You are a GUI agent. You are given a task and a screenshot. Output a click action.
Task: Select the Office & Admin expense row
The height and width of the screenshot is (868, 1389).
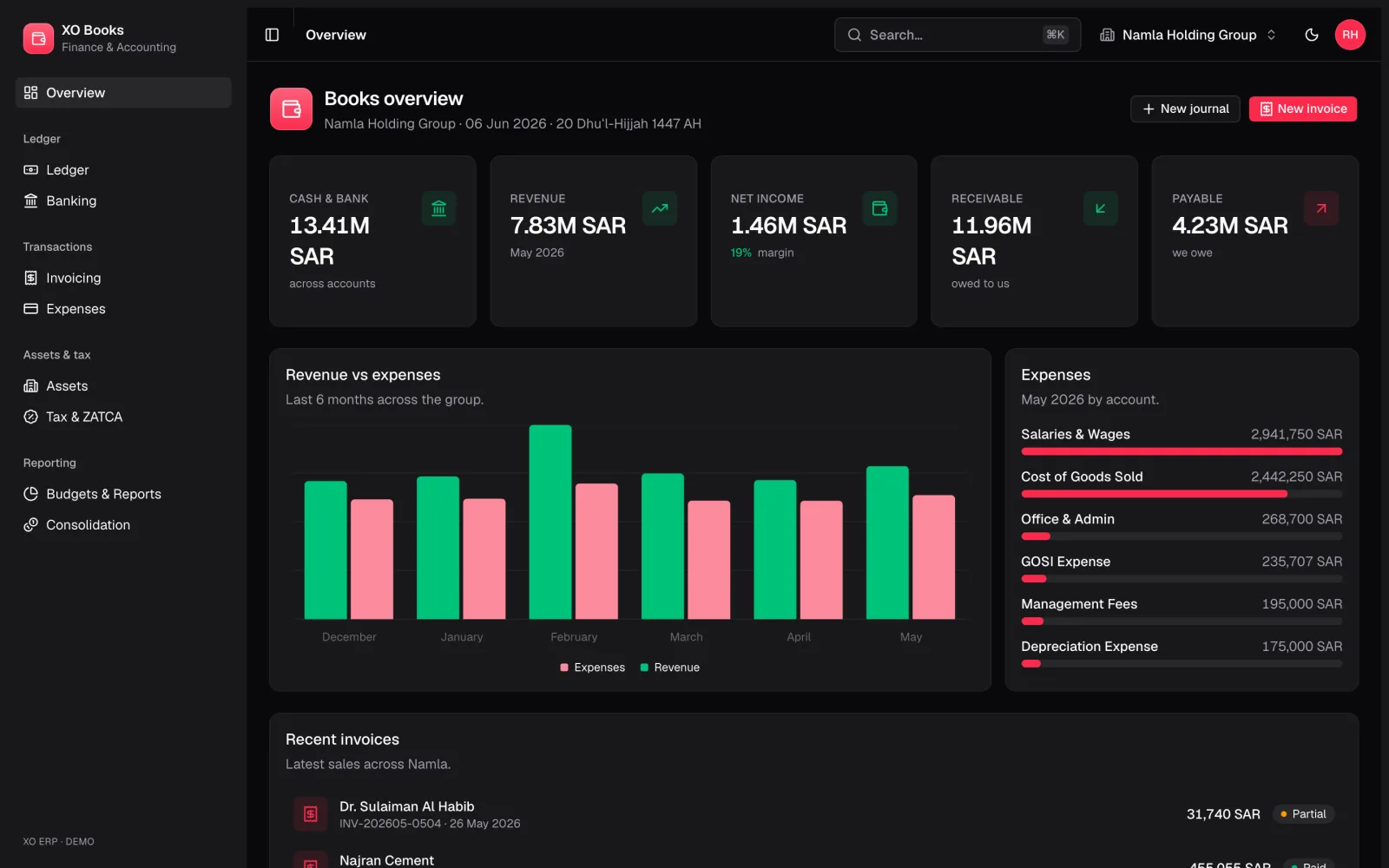click(x=1182, y=526)
